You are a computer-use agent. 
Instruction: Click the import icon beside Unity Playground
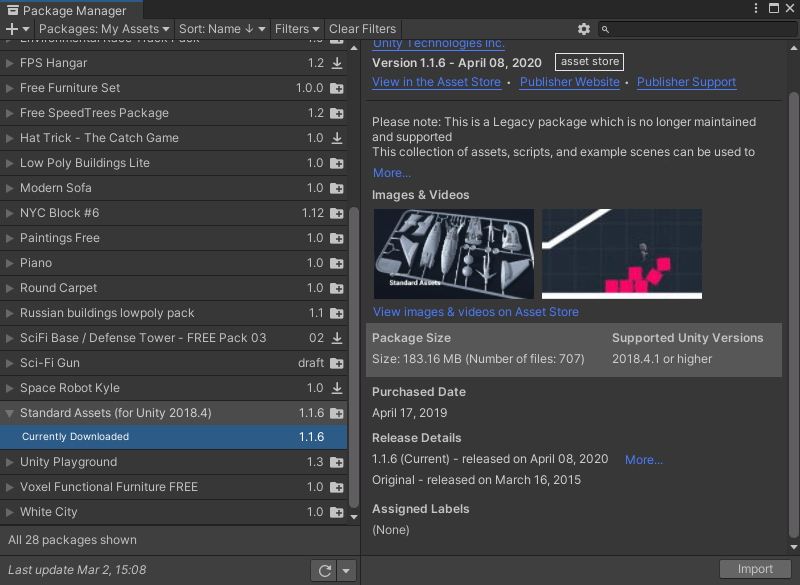pyautogui.click(x=337, y=462)
